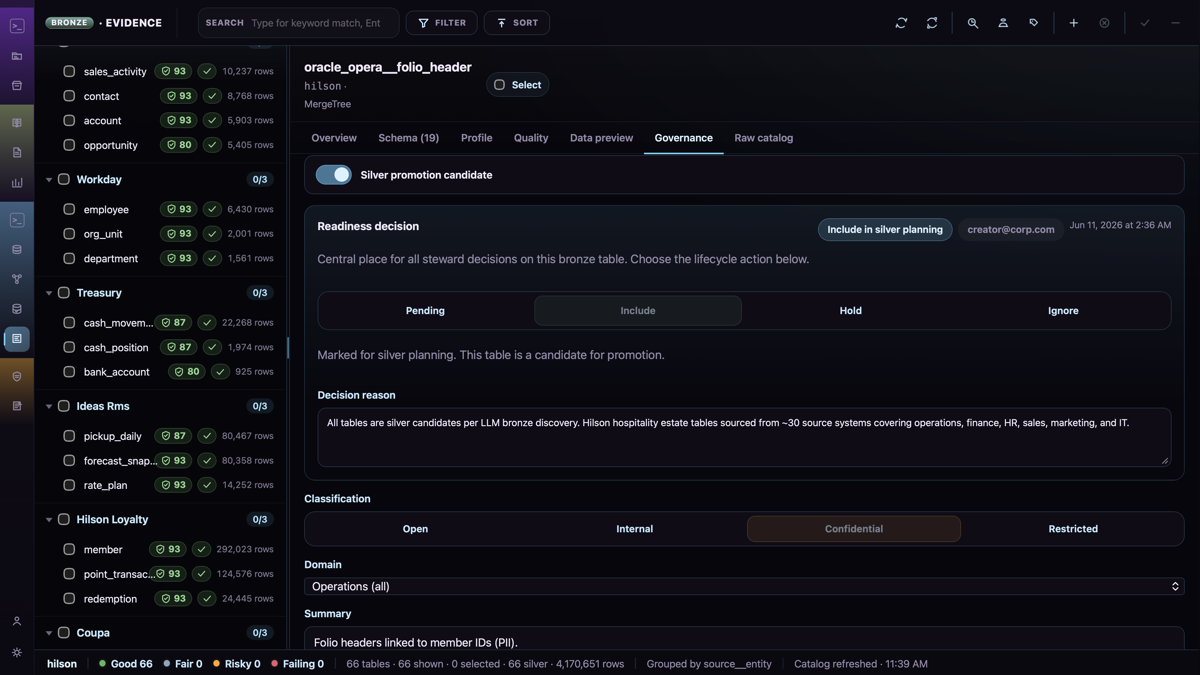Image resolution: width=1200 pixels, height=675 pixels.
Task: Collapse the Ideas Rms group
Action: point(49,407)
